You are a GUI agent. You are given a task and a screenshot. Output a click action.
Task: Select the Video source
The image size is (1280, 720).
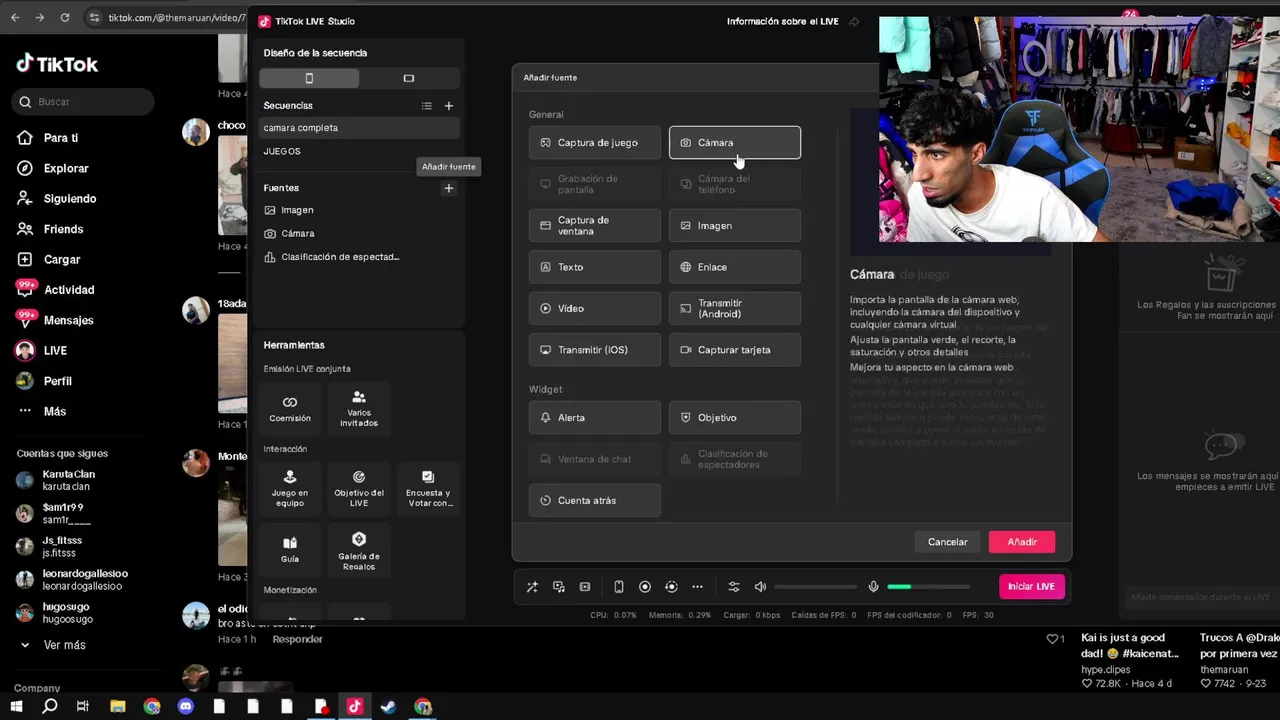coord(595,308)
